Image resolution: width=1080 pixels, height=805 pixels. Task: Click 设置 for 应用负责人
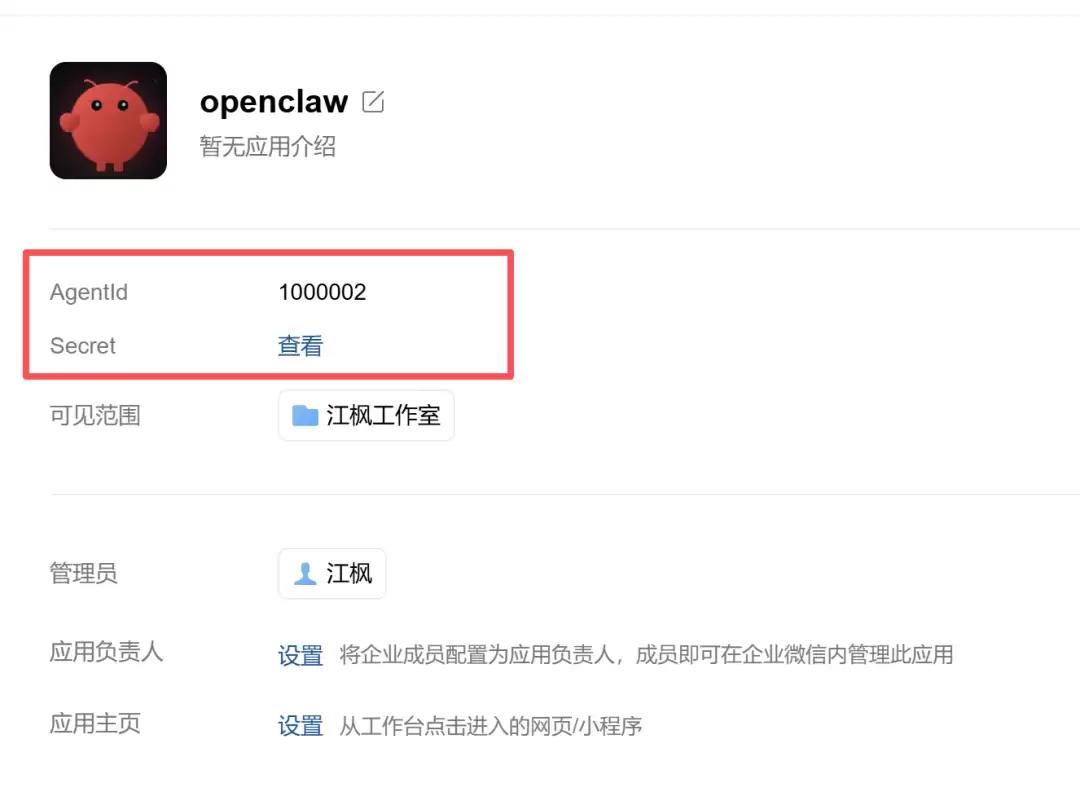point(300,655)
